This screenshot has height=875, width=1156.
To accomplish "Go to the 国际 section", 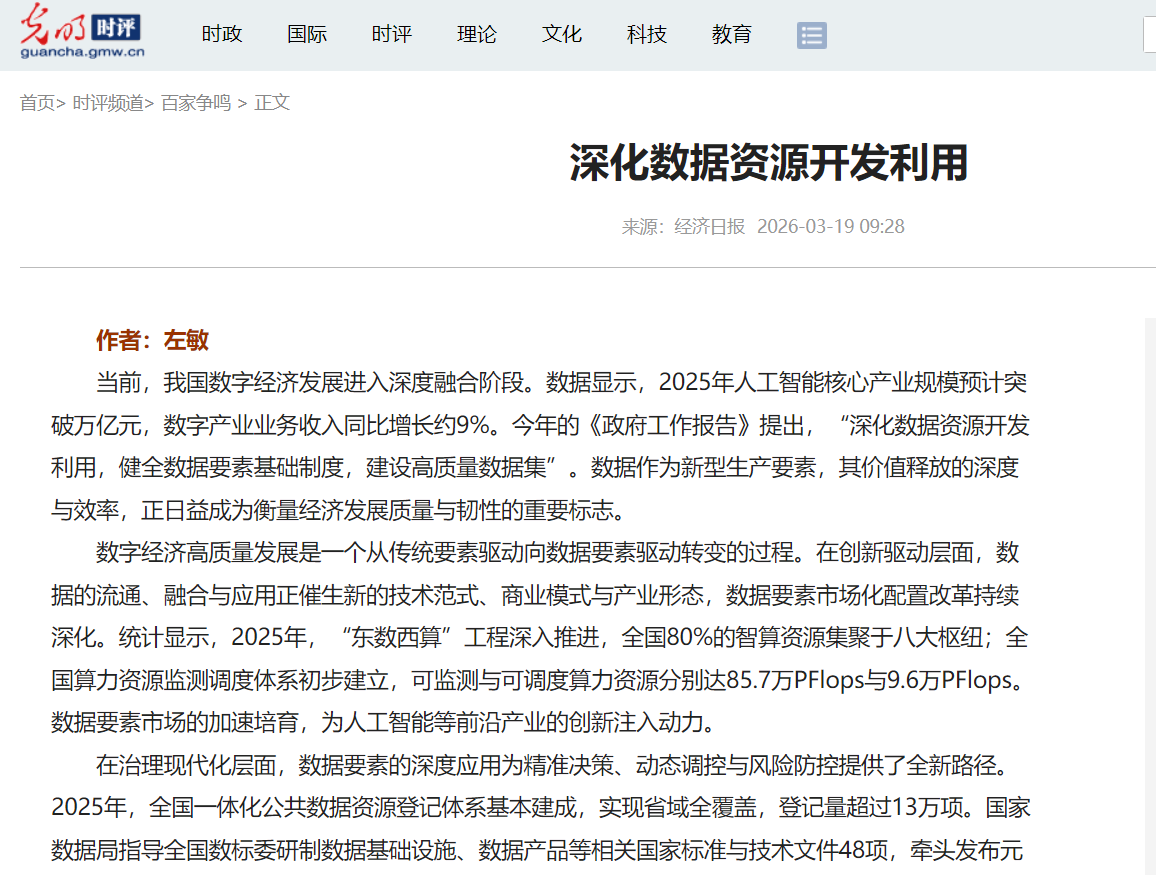I will tap(307, 34).
